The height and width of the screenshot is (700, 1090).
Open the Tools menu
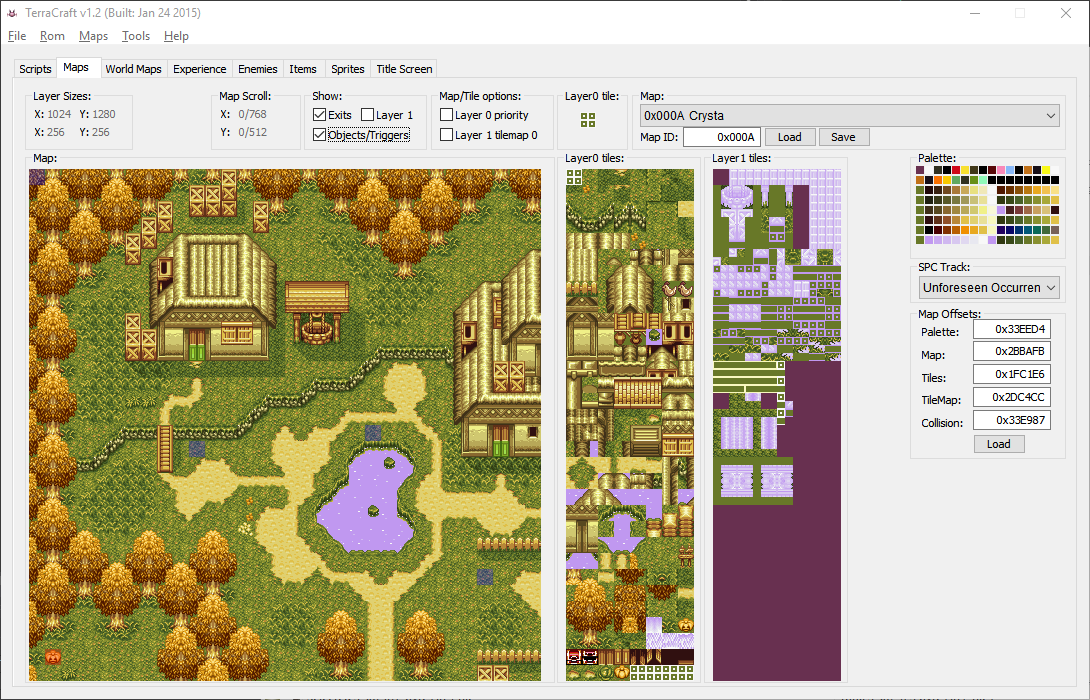(x=136, y=36)
